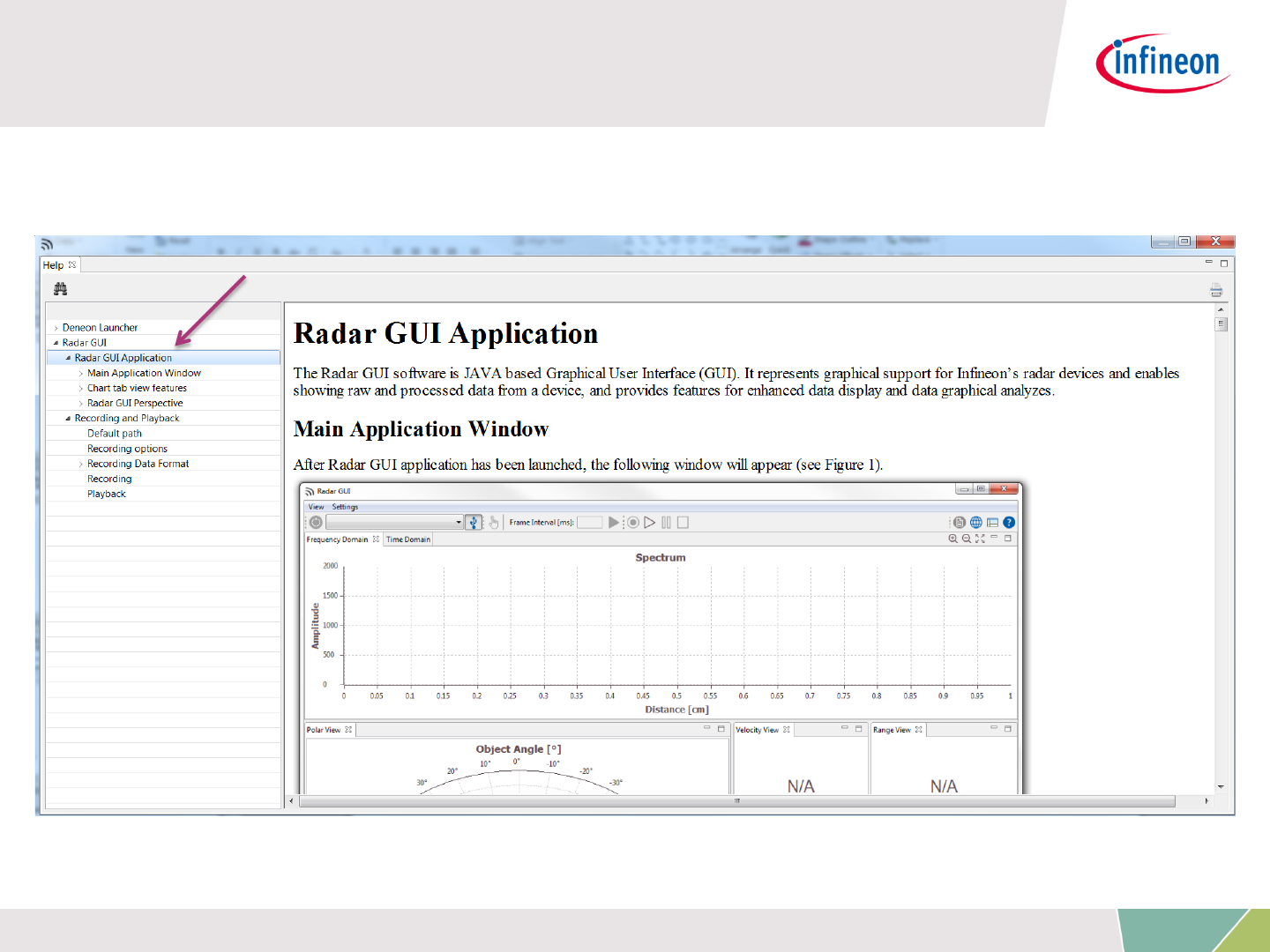This screenshot has width=1270, height=952.
Task: Expand the Recording Data Format node
Action: pyautogui.click(x=80, y=464)
